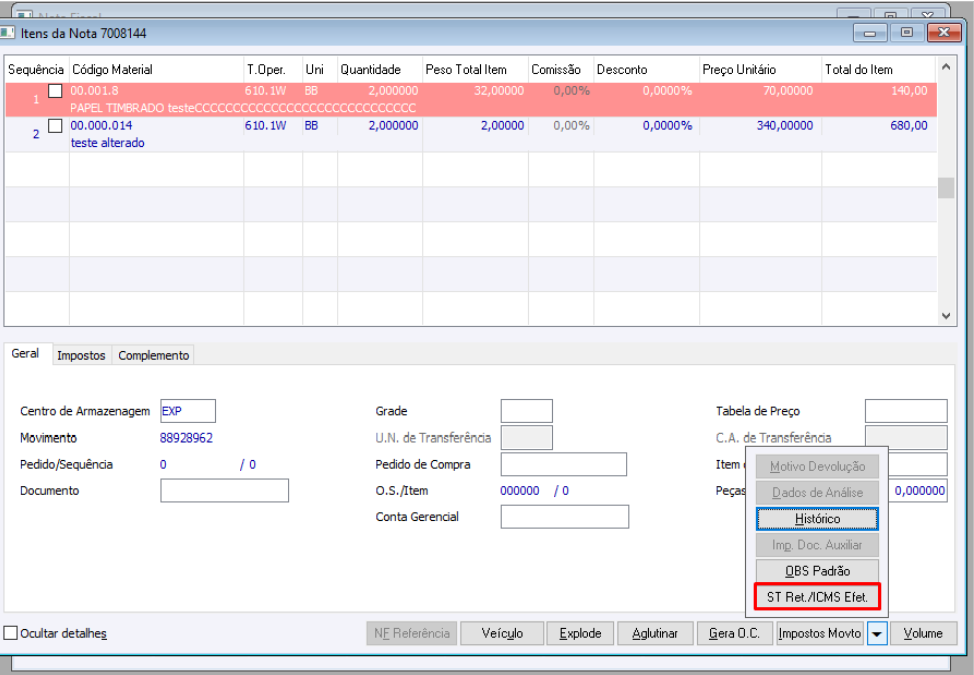The image size is (974, 675).
Task: Click the Veículo button
Action: [502, 633]
